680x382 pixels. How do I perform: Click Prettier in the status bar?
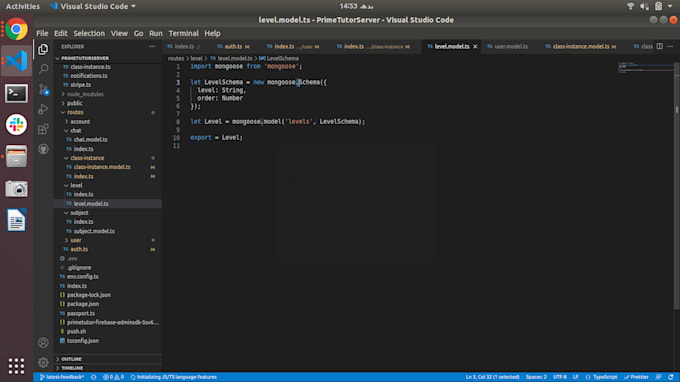pyautogui.click(x=637, y=377)
